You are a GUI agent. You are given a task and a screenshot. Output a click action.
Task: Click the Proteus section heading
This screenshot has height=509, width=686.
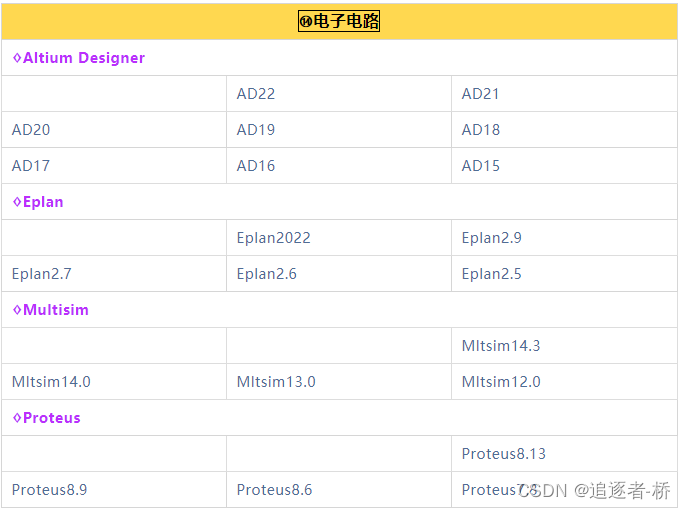click(x=47, y=418)
